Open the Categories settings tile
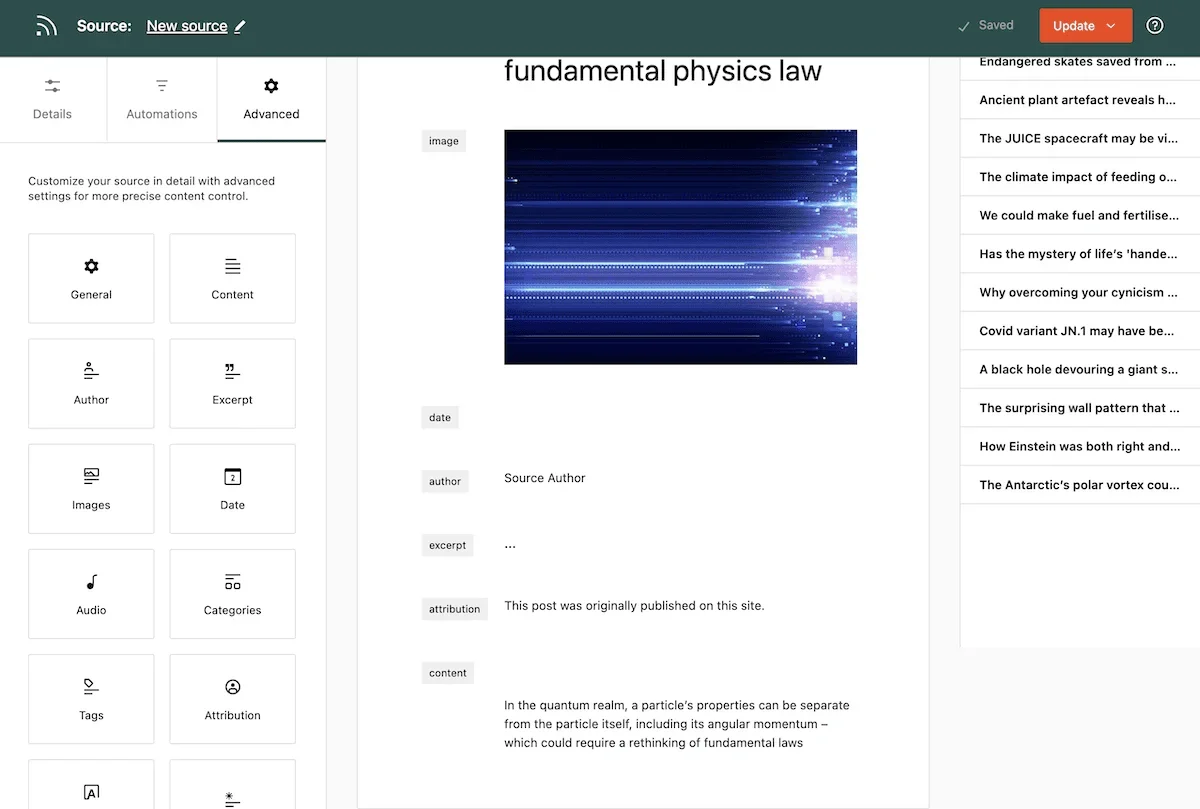This screenshot has width=1200, height=809. pos(232,593)
